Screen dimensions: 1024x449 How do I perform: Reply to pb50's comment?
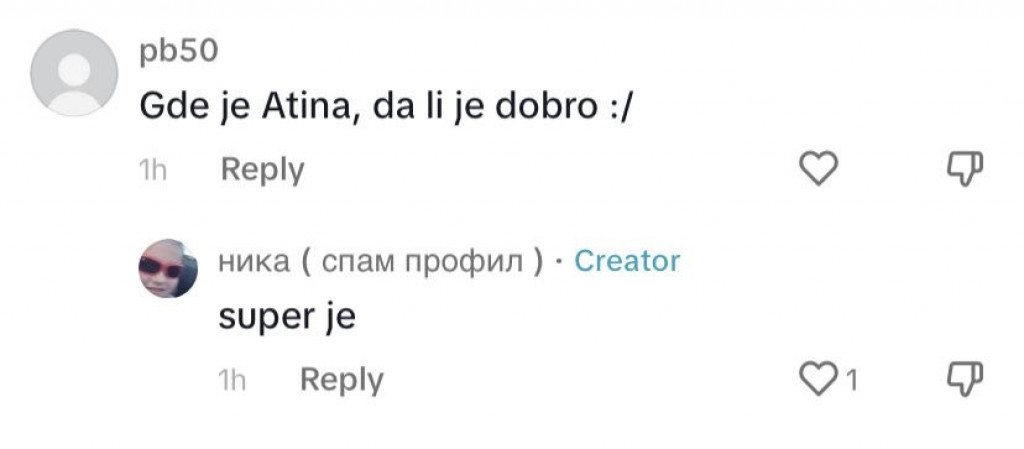[x=262, y=170]
